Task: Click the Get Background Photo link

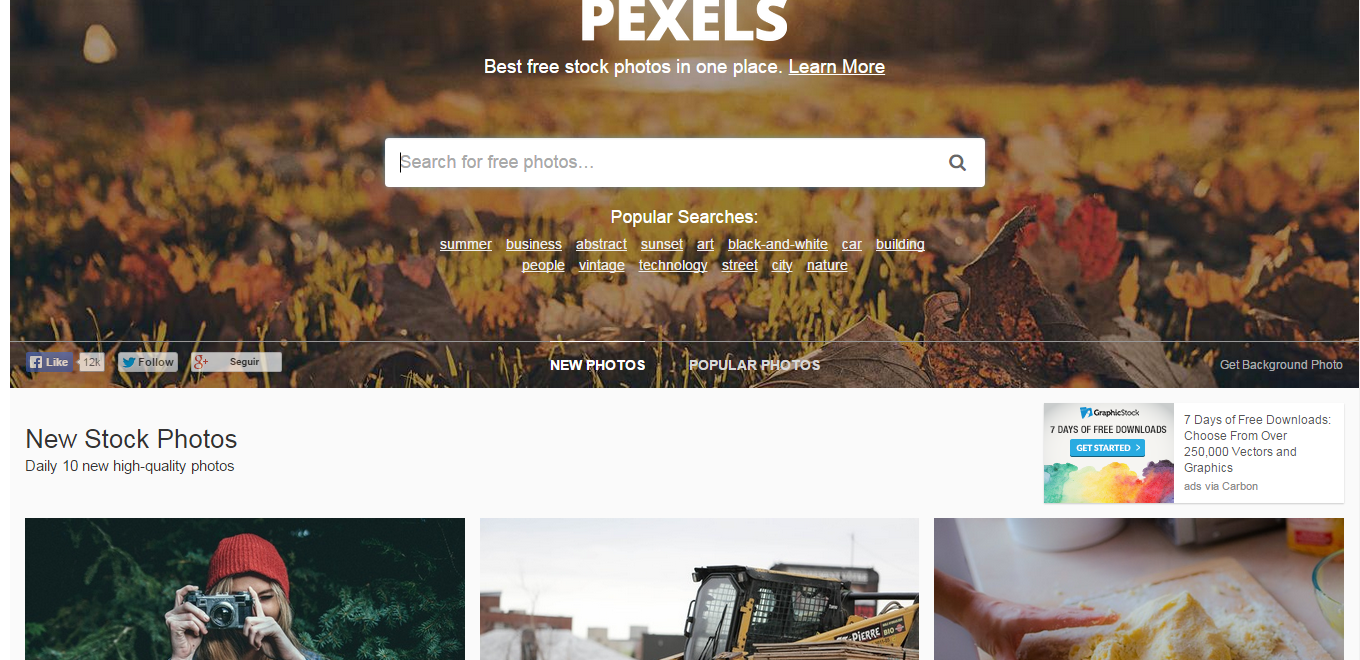Action: (x=1281, y=365)
